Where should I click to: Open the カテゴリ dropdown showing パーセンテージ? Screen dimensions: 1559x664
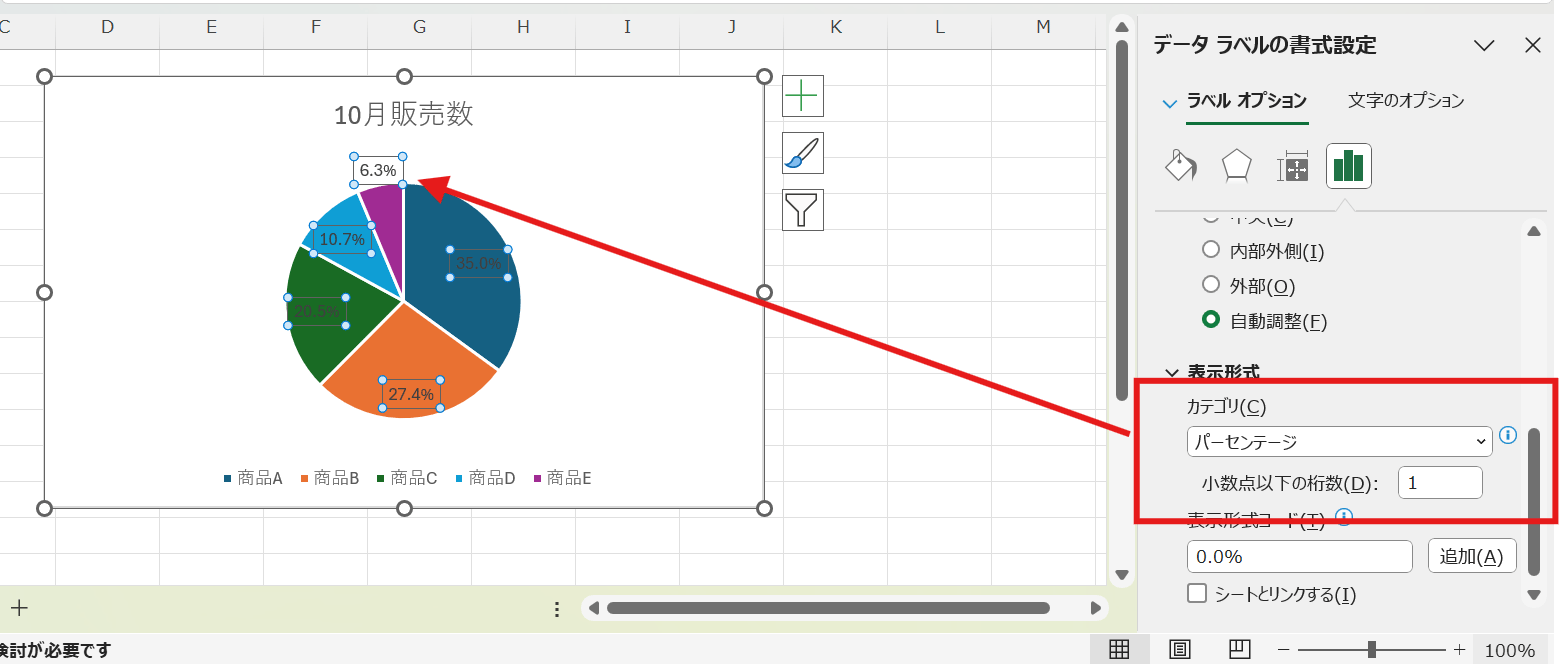point(1339,441)
